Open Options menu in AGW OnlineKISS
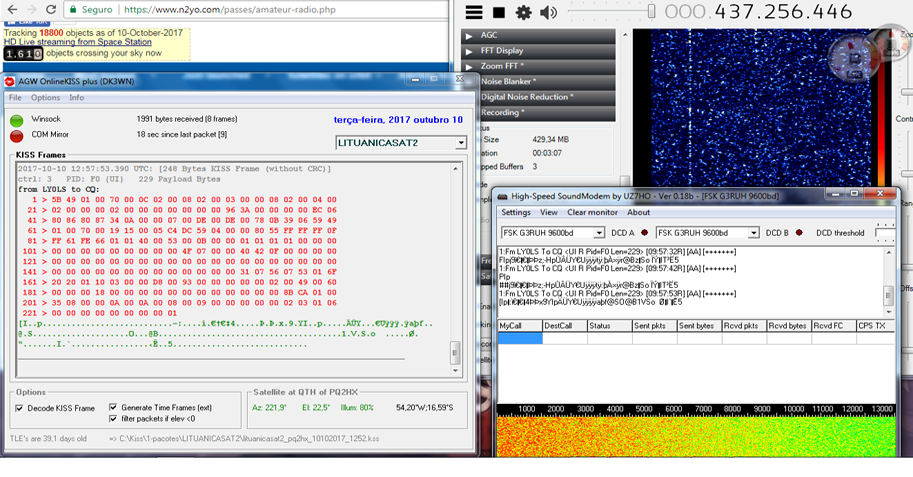The height and width of the screenshot is (477, 913). coord(45,98)
